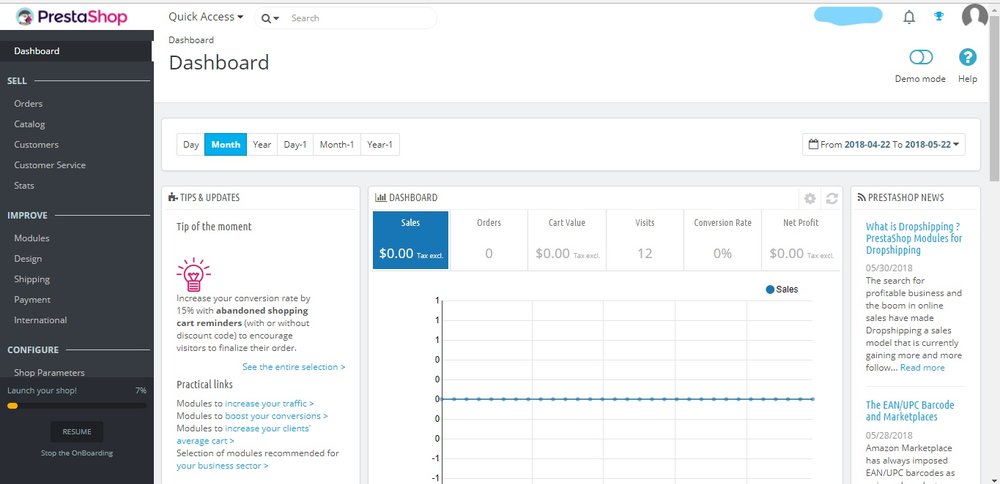Click into the Search input field
Screen dimensions: 1000x484
[360, 18]
